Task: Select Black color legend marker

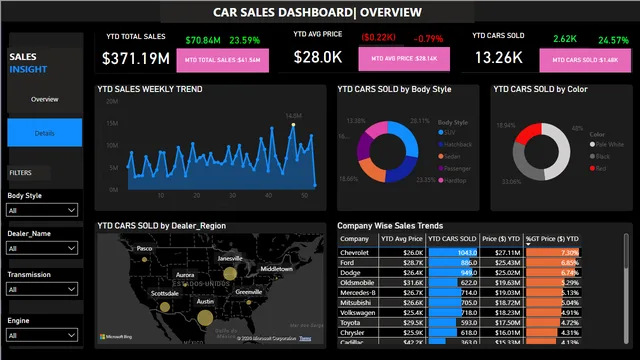Action: [x=592, y=156]
